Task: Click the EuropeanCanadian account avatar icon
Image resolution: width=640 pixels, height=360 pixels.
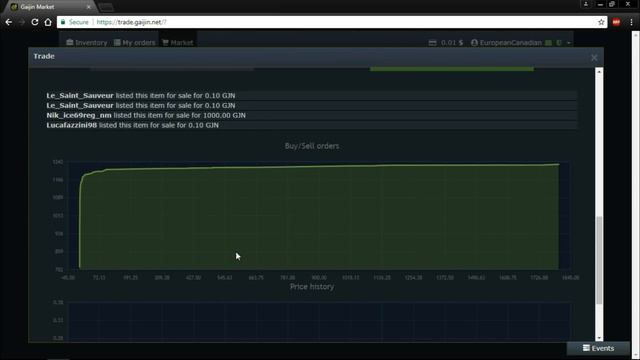Action: pyautogui.click(x=474, y=43)
